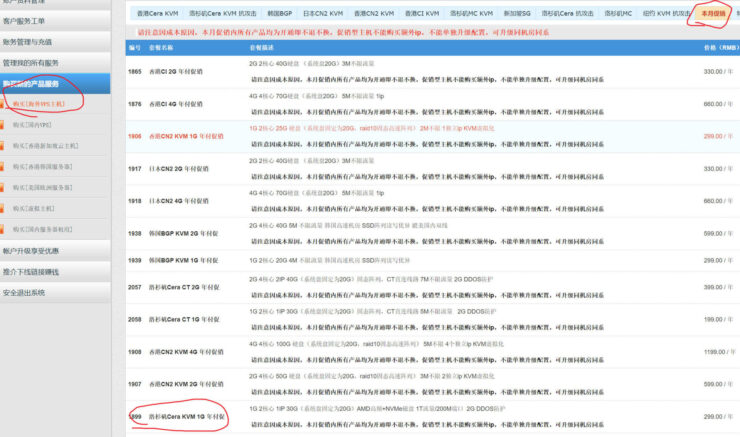Open the 购买[香港韩国服务器] link

42,167
